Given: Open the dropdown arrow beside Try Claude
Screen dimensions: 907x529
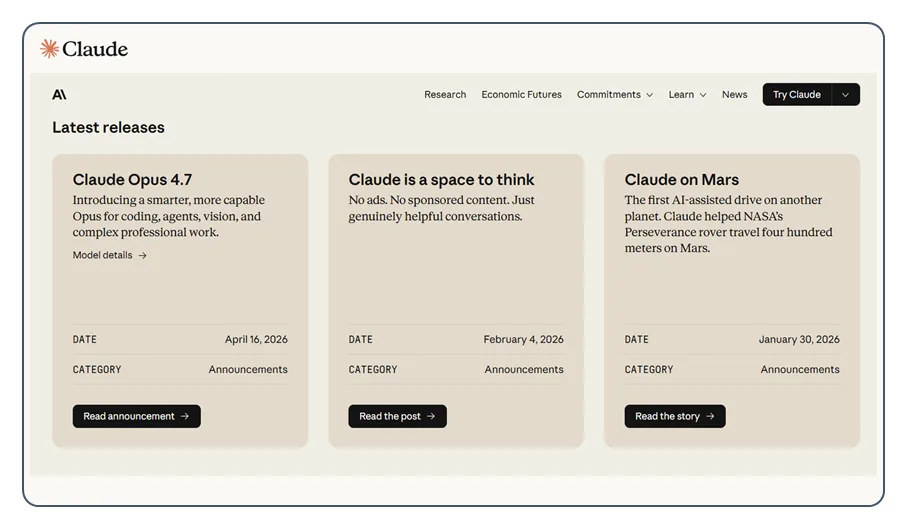Looking at the screenshot, I should 846,94.
